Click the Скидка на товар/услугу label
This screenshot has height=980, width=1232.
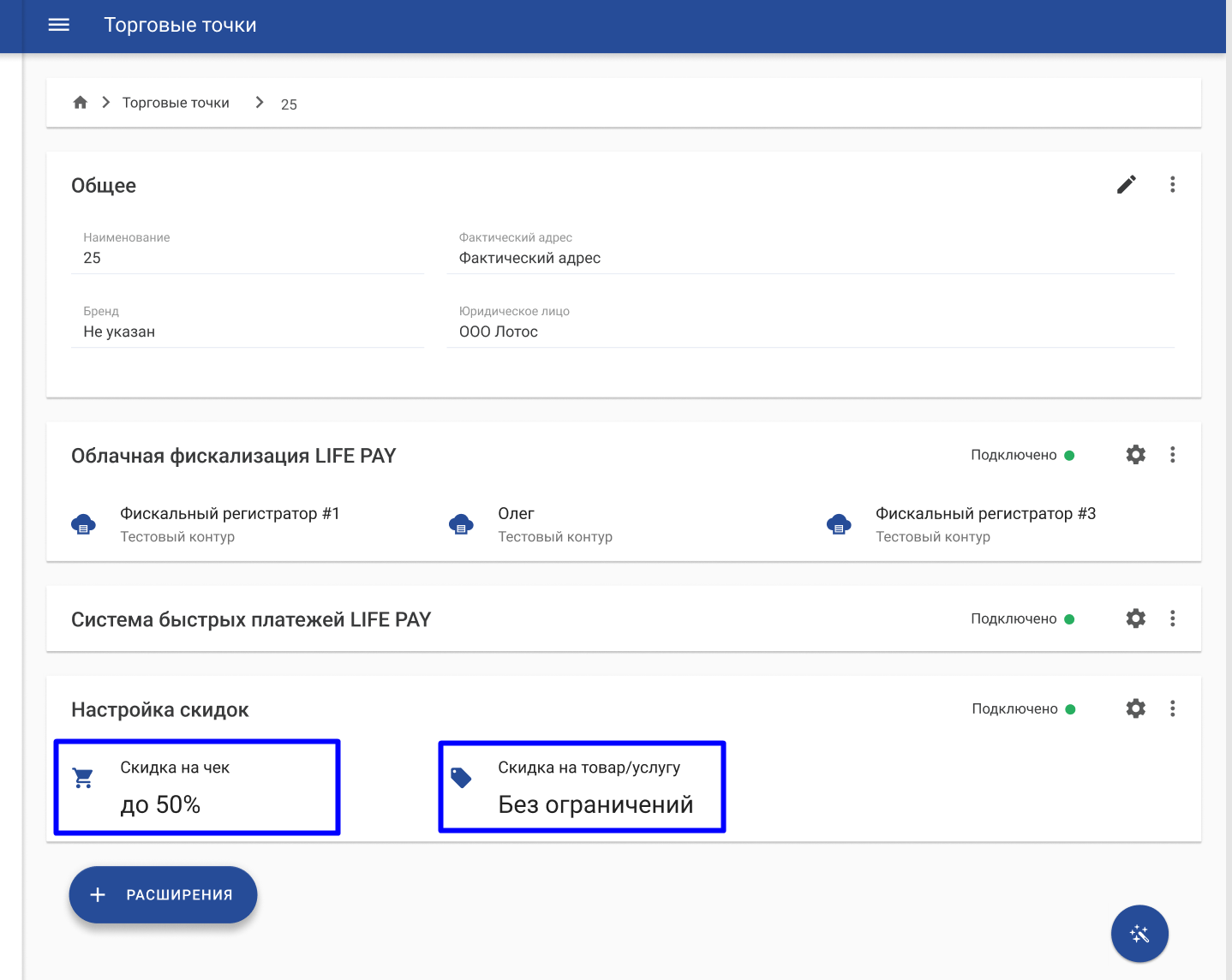(x=589, y=768)
